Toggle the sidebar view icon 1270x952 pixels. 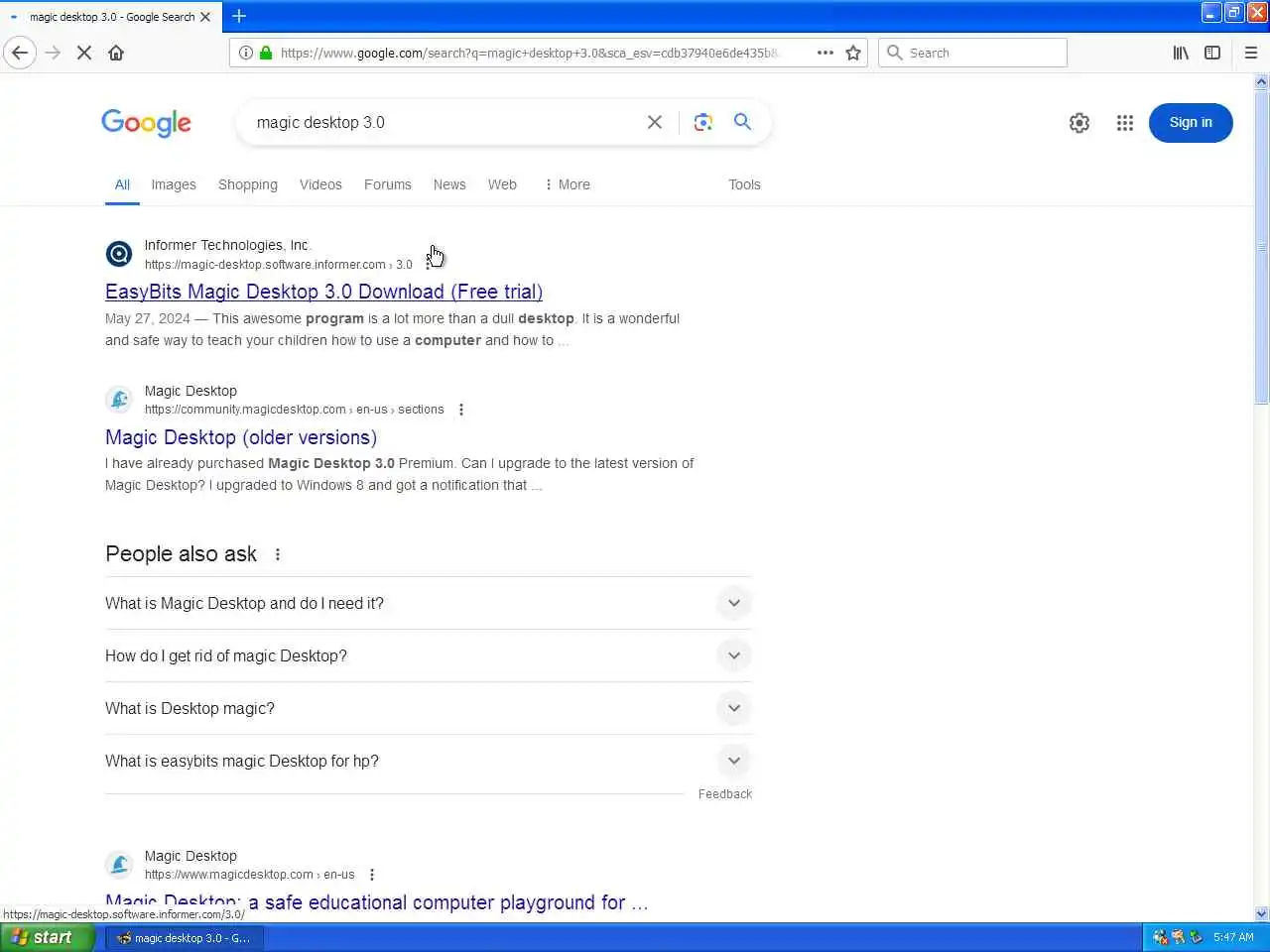[x=1212, y=53]
